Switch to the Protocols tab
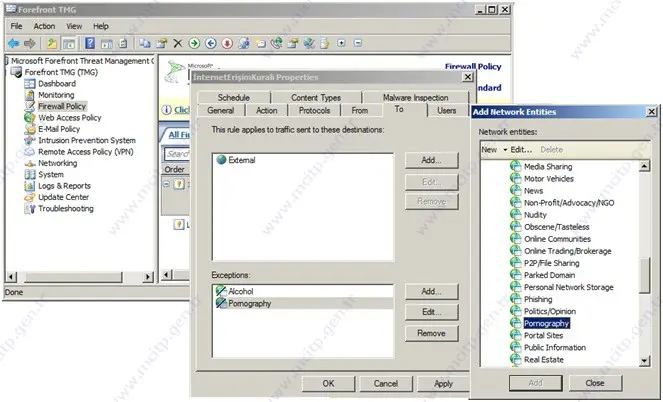Image resolution: width=663 pixels, height=402 pixels. point(314,111)
